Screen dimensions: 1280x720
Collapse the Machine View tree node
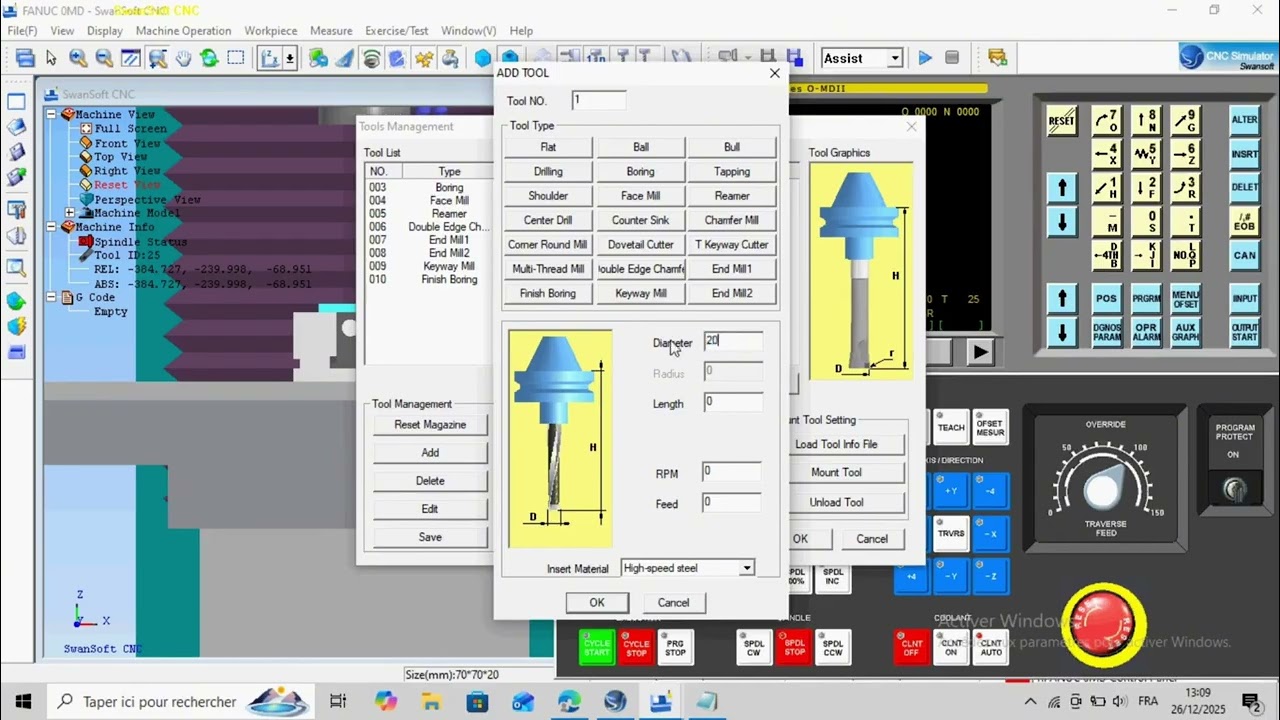pos(51,115)
